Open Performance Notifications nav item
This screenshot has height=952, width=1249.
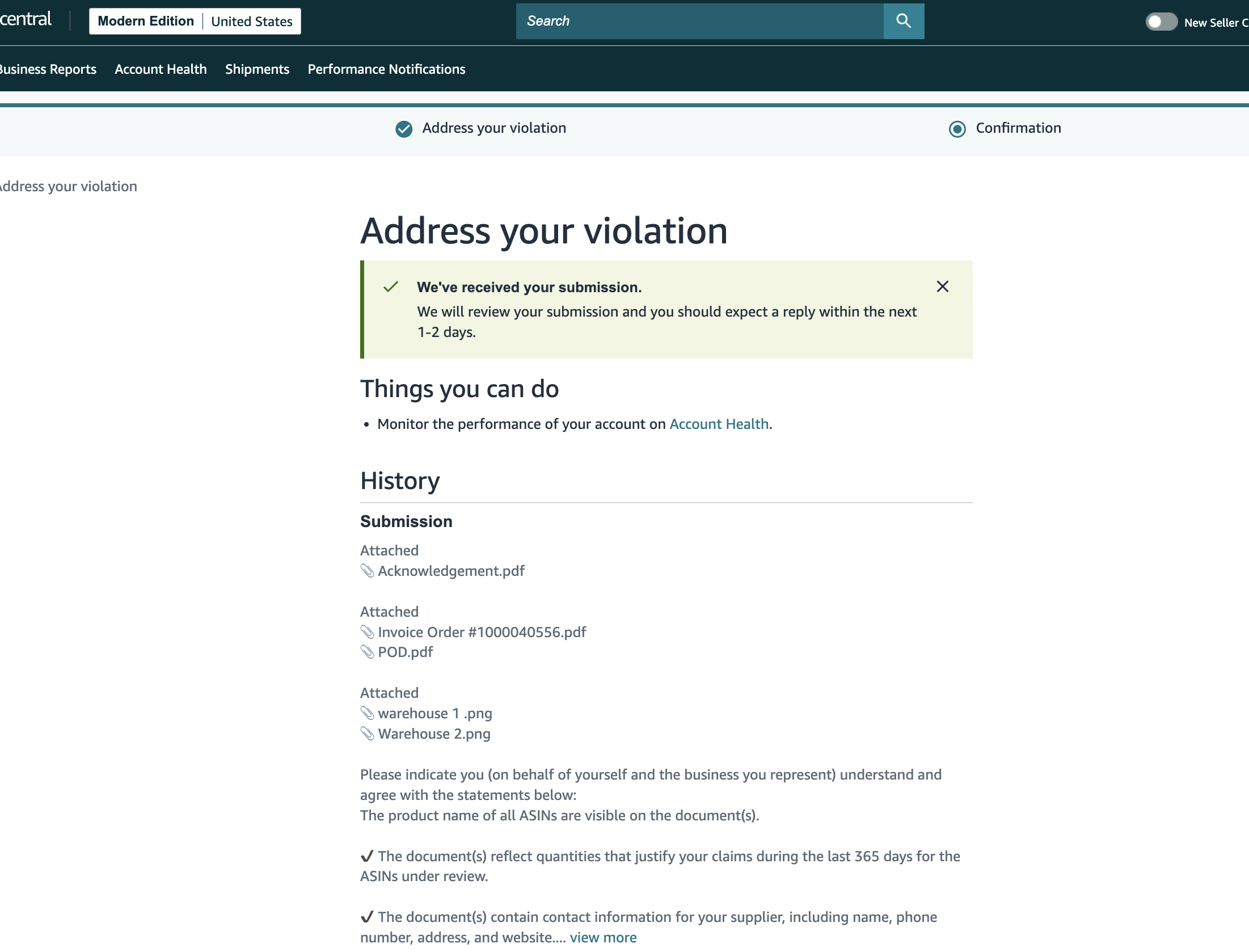[x=386, y=69]
